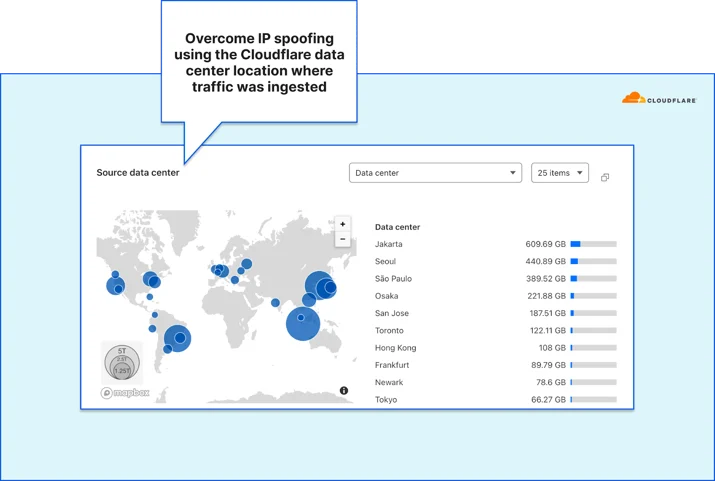Select the Tokyo row label
The image size is (715, 481).
[x=386, y=400]
